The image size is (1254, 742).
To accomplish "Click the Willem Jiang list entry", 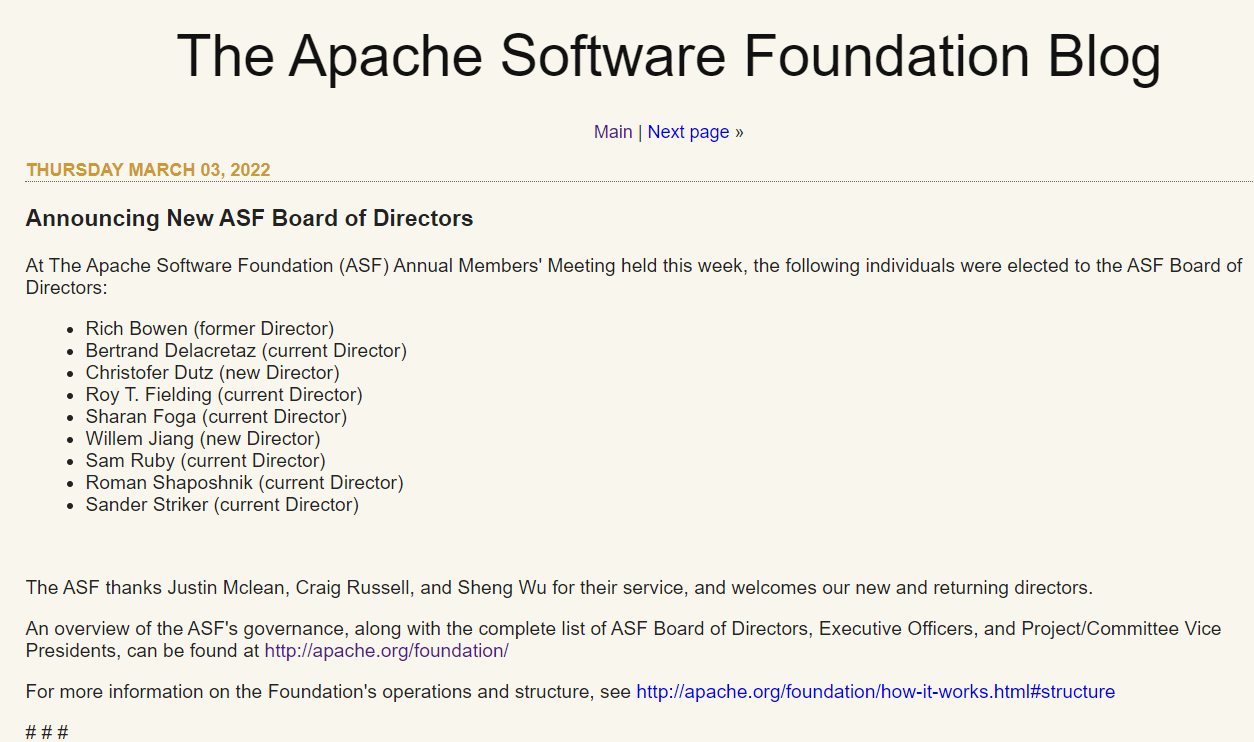I will coord(203,439).
